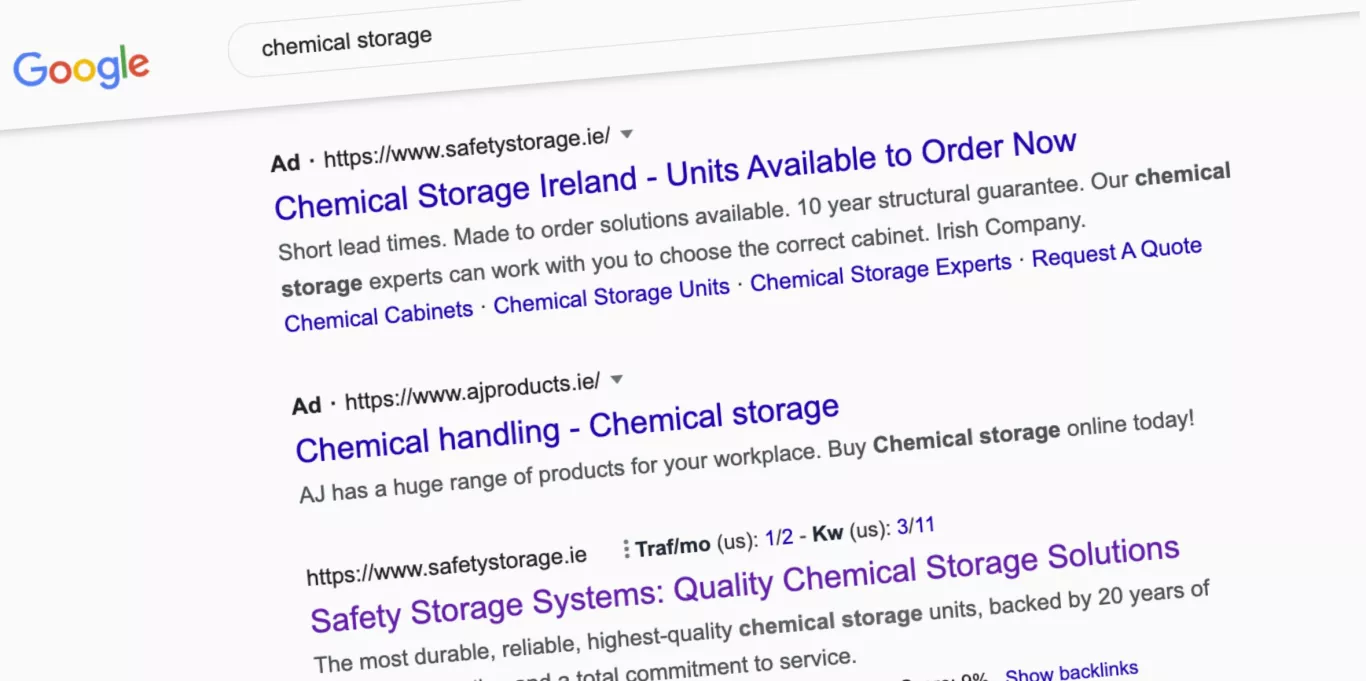Click the Google logo

pos(81,69)
